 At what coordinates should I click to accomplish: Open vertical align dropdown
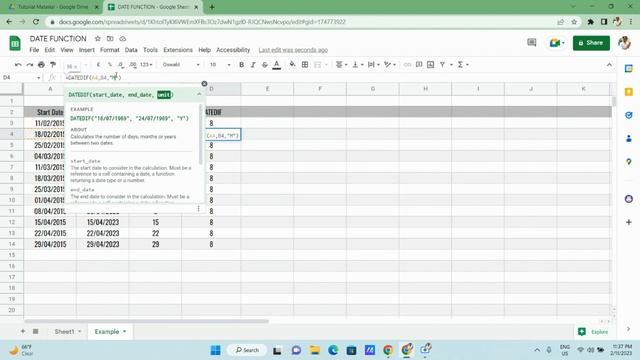[x=358, y=64]
